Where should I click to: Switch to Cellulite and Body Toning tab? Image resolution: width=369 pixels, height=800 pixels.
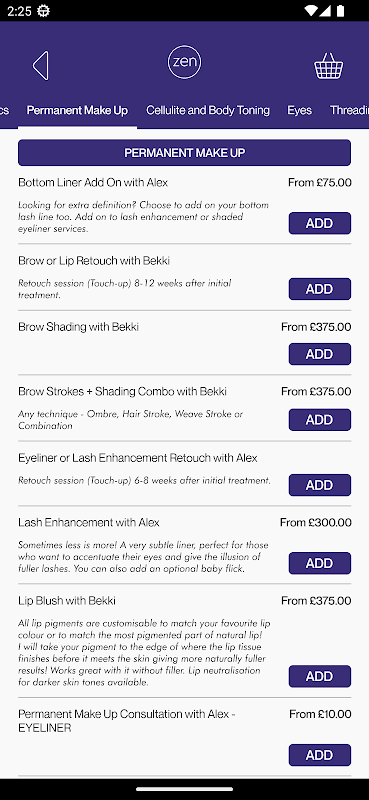208,110
